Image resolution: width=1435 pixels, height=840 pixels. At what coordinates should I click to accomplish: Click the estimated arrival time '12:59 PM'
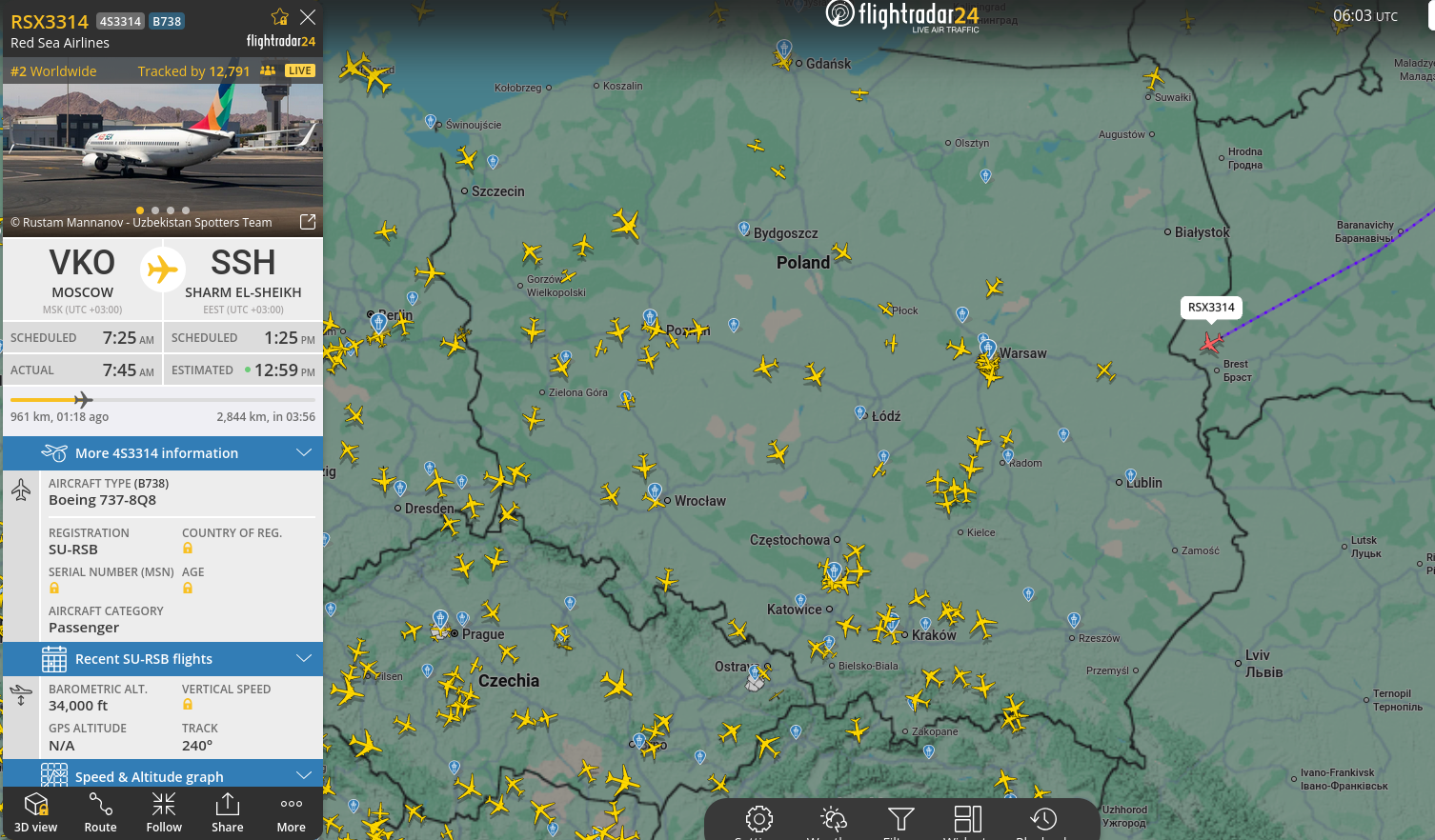coord(285,370)
